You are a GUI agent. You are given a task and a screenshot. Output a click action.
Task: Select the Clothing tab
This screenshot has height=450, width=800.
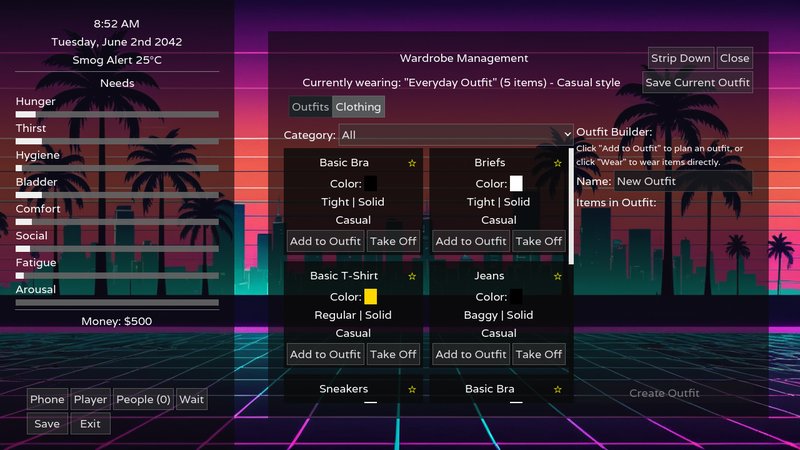pos(358,107)
